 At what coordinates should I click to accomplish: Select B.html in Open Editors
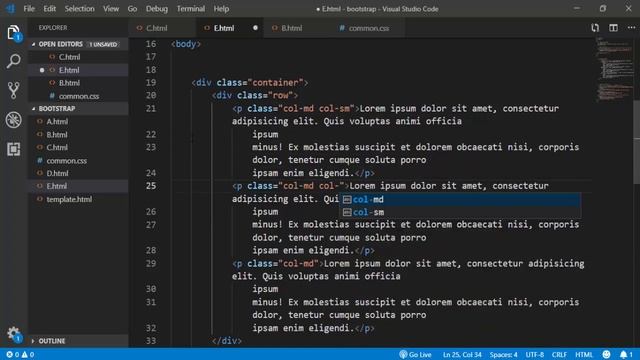78,83
